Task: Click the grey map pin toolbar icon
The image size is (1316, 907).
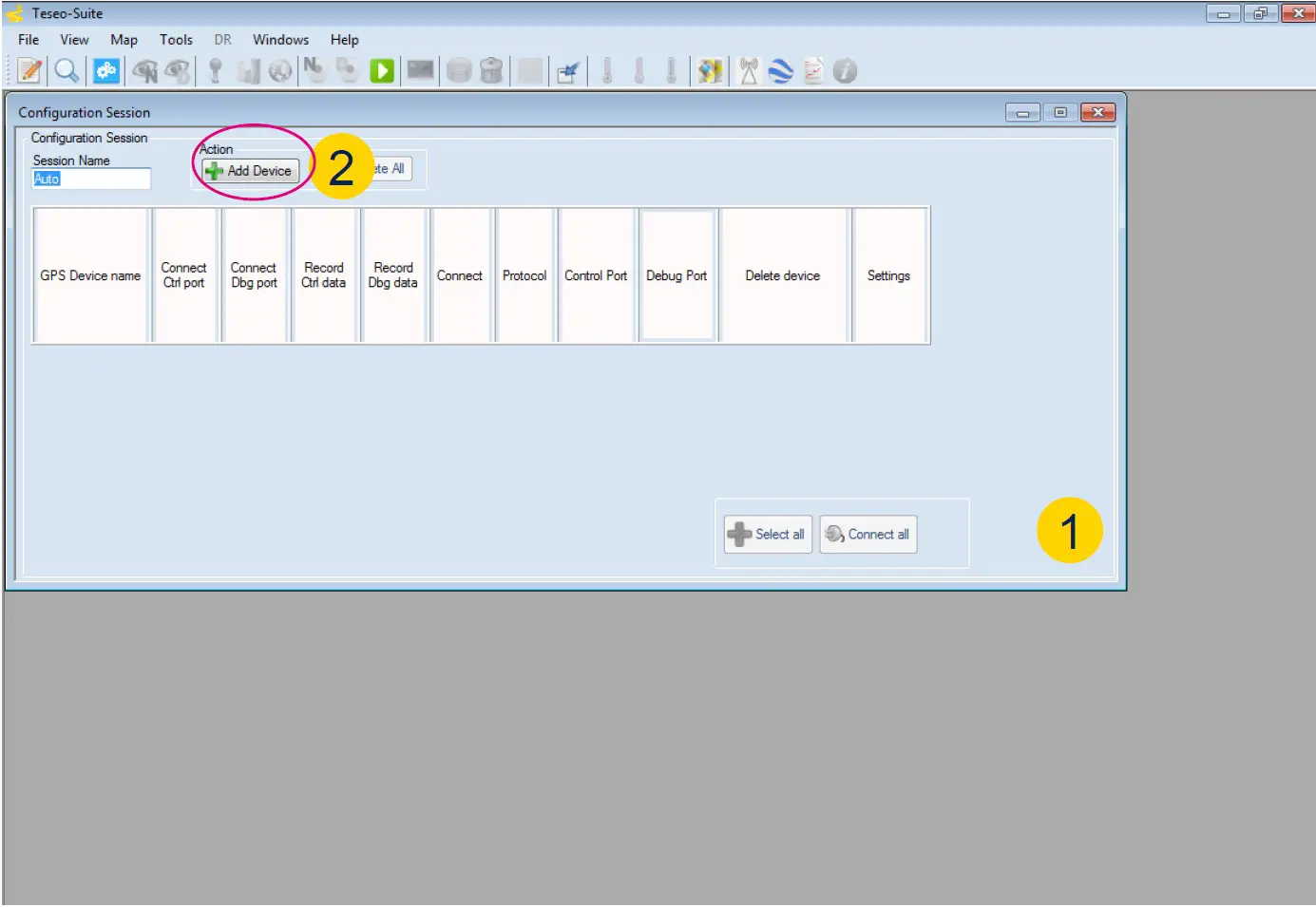Action: [x=216, y=70]
